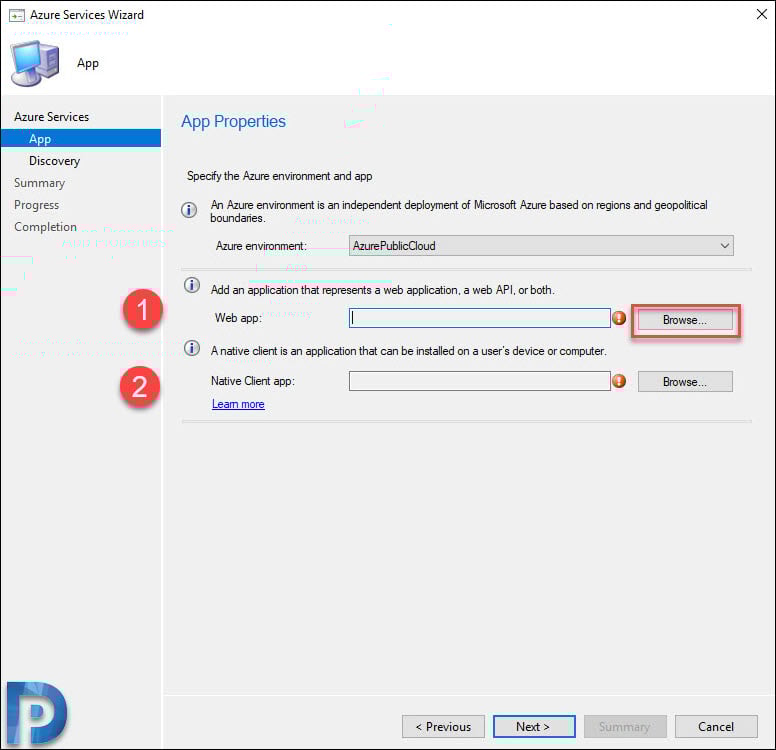The height and width of the screenshot is (750, 776).
Task: Click the 'Azure environment:' label
Action: pos(261,246)
